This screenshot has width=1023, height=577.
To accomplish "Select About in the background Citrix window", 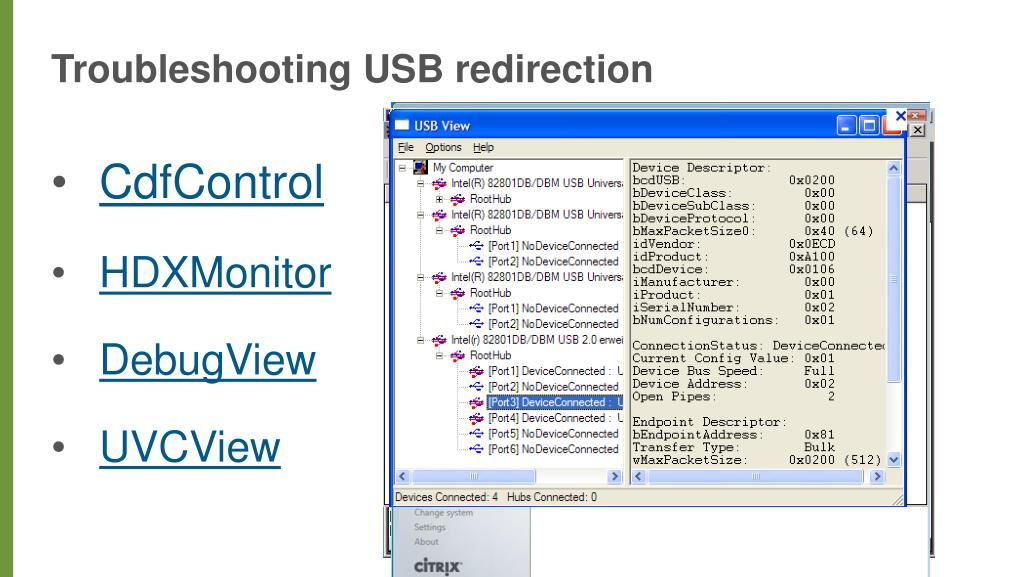I will tap(426, 542).
